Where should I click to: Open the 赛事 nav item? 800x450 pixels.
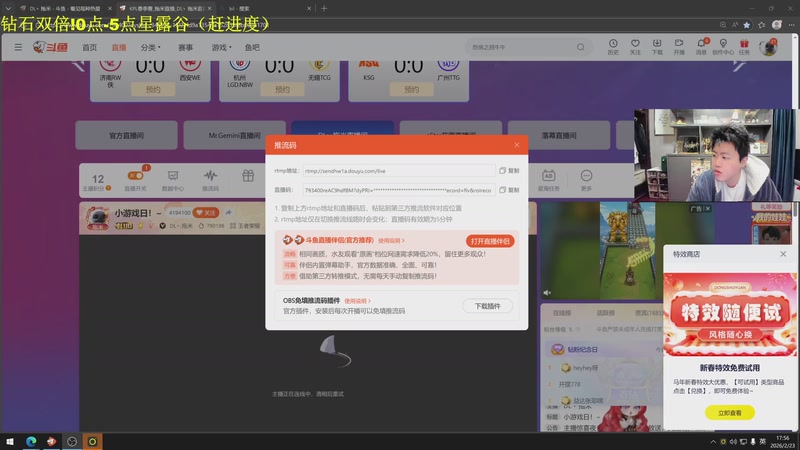pos(185,47)
